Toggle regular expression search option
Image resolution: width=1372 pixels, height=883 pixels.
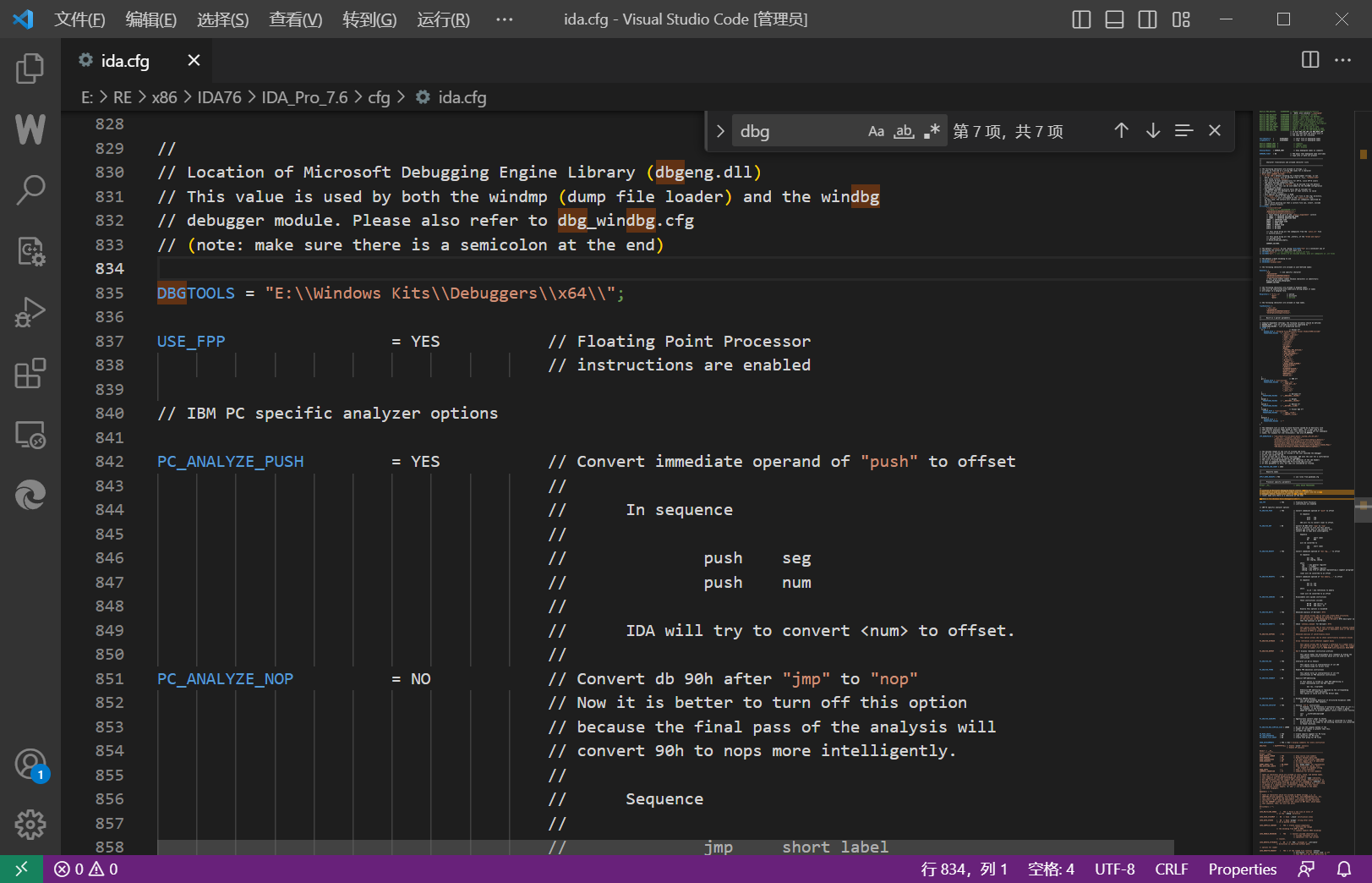coord(932,131)
